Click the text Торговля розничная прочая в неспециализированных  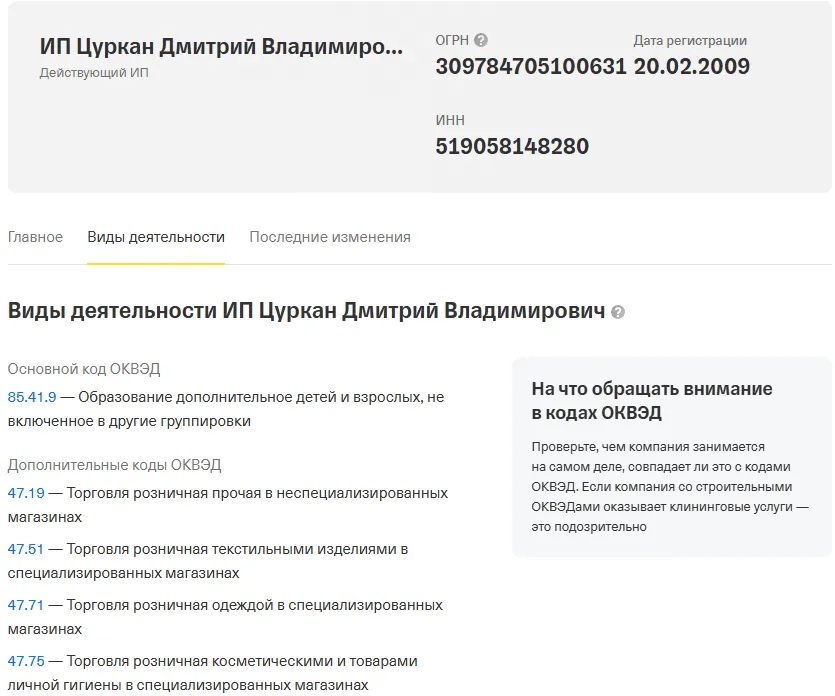[x=257, y=493]
